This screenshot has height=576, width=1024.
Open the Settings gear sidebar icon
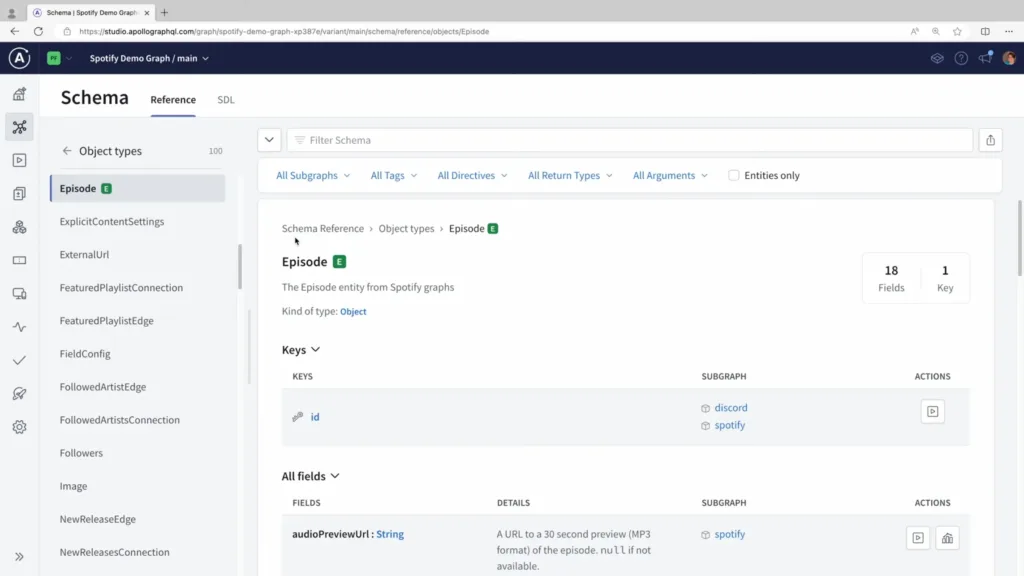[x=20, y=426]
